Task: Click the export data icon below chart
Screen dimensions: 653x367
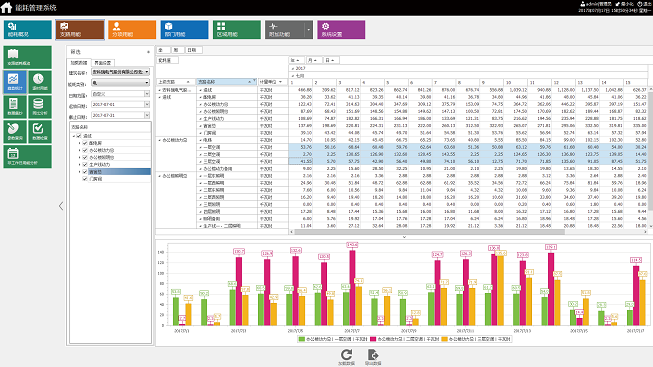Action: coord(373,355)
